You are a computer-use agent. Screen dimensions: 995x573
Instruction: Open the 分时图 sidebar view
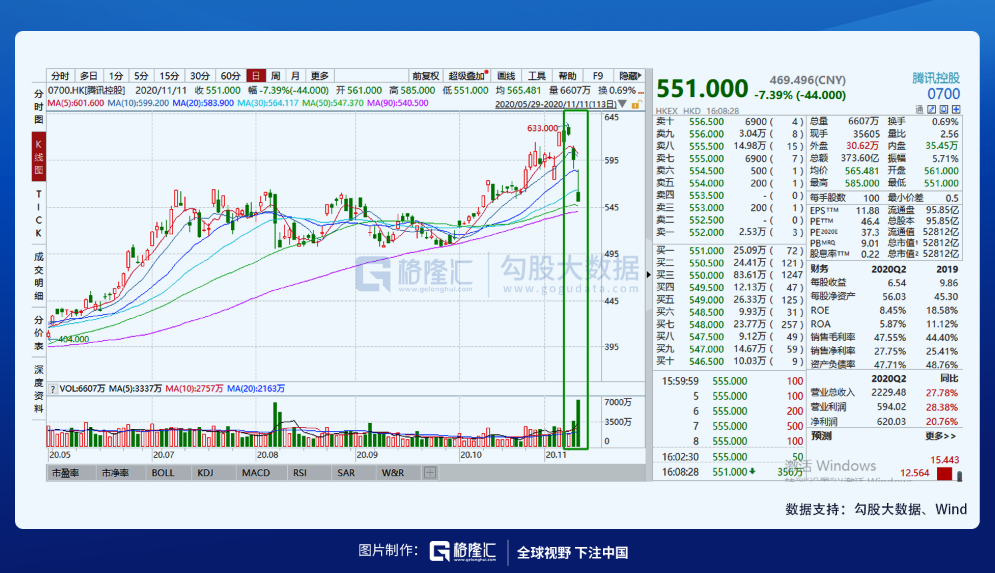(39, 107)
